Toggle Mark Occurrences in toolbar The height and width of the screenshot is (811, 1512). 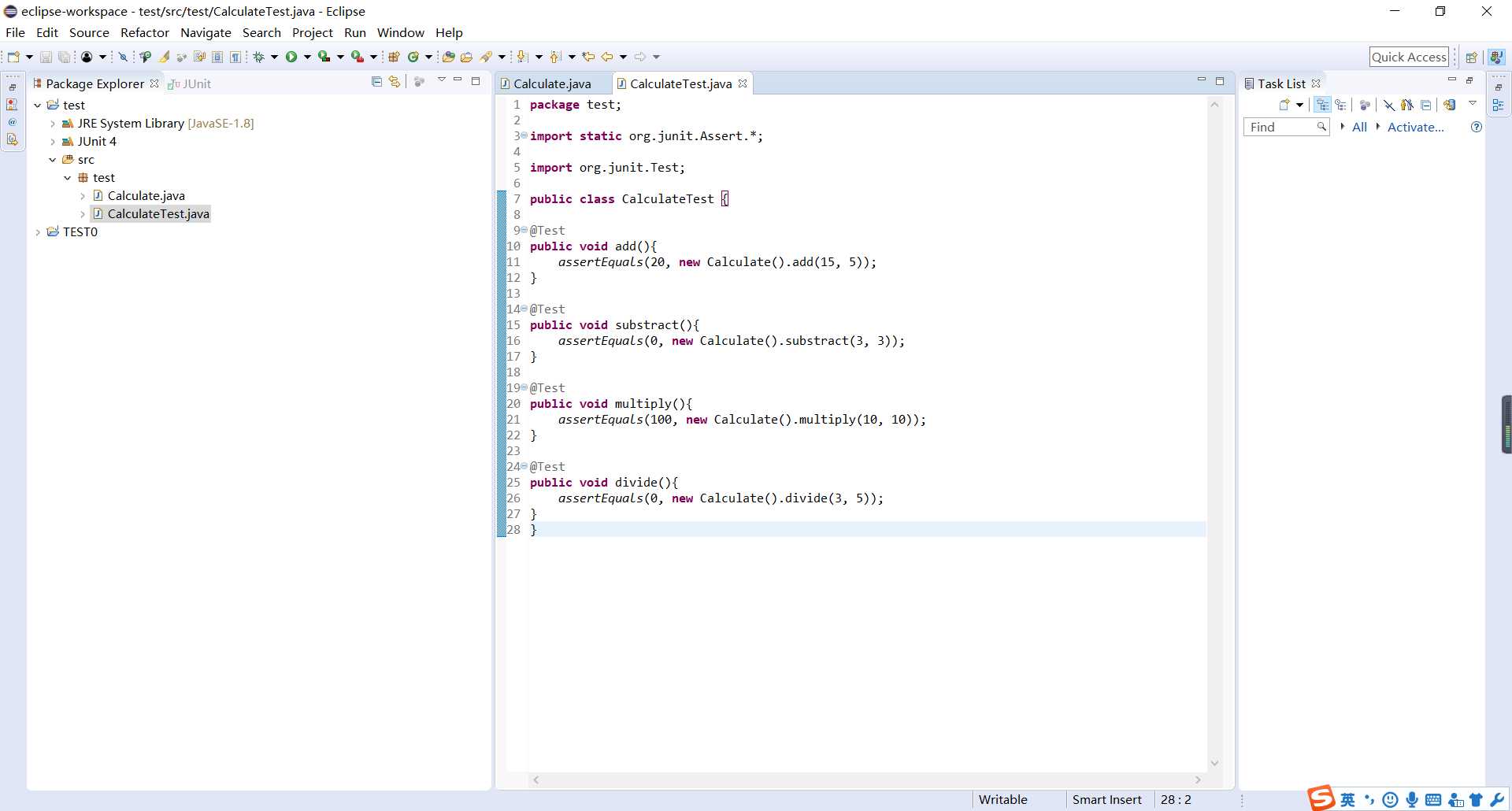[164, 57]
